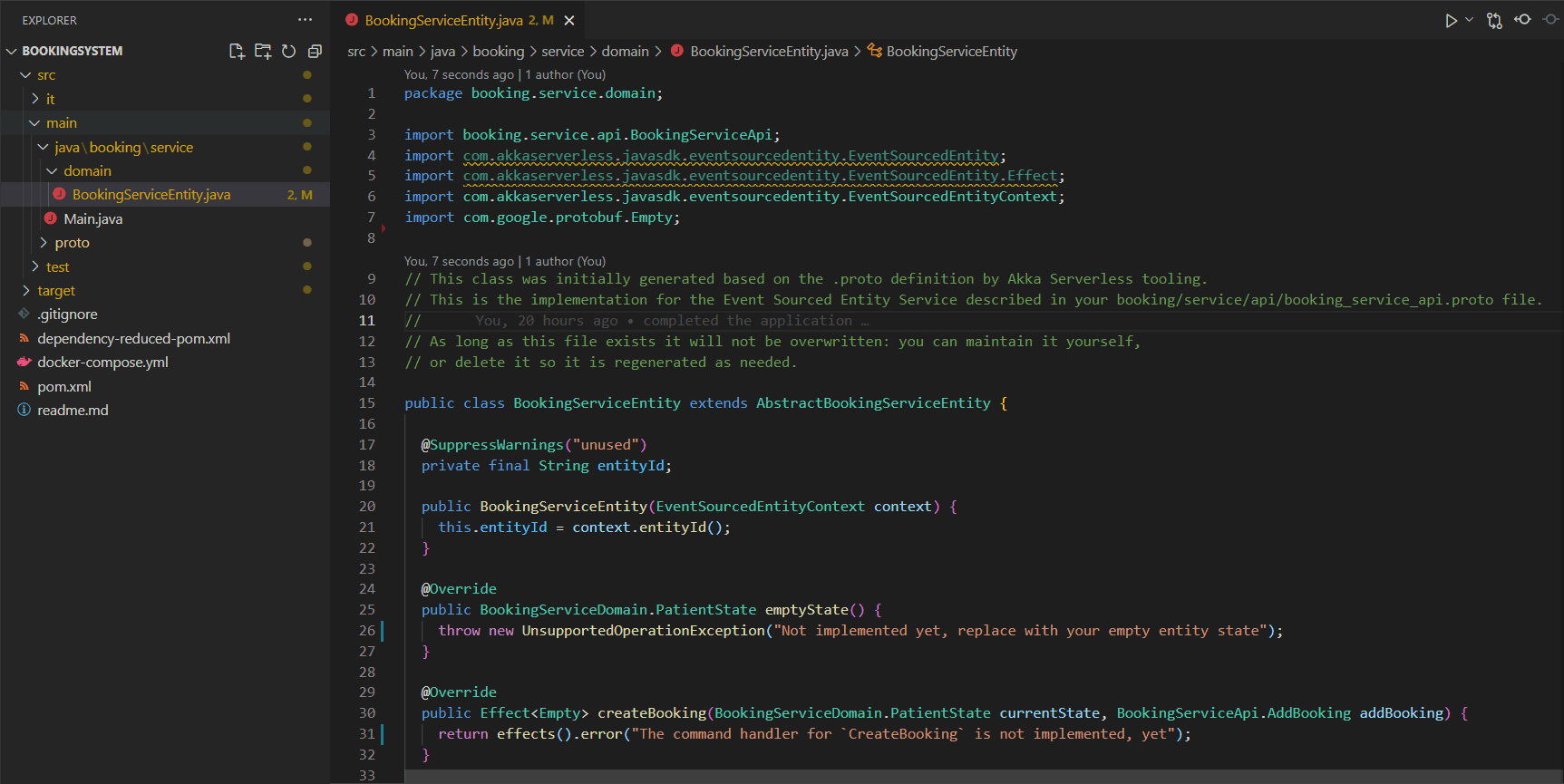1564x784 pixels.
Task: Click CodeLens author annotation above line 9
Action: pos(505,261)
